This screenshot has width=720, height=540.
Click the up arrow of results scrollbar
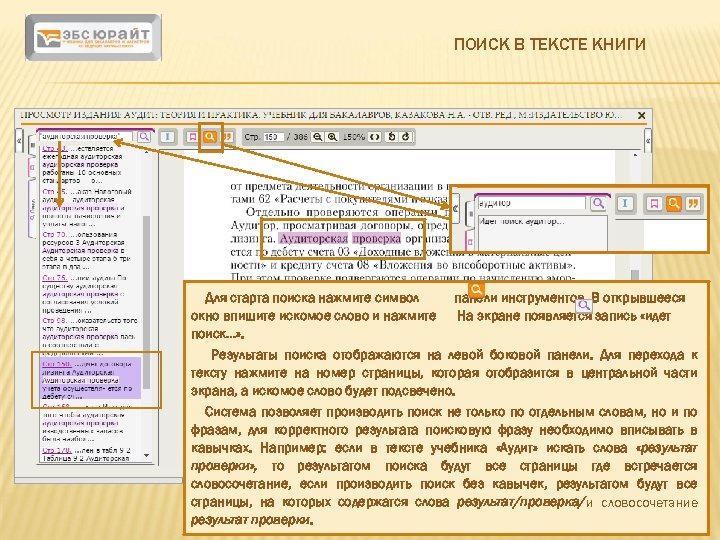pyautogui.click(x=146, y=152)
